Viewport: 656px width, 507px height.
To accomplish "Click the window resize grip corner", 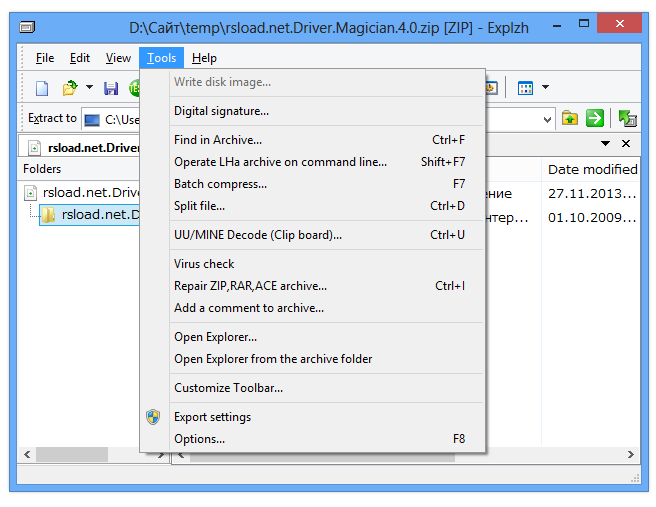I will tap(635, 478).
